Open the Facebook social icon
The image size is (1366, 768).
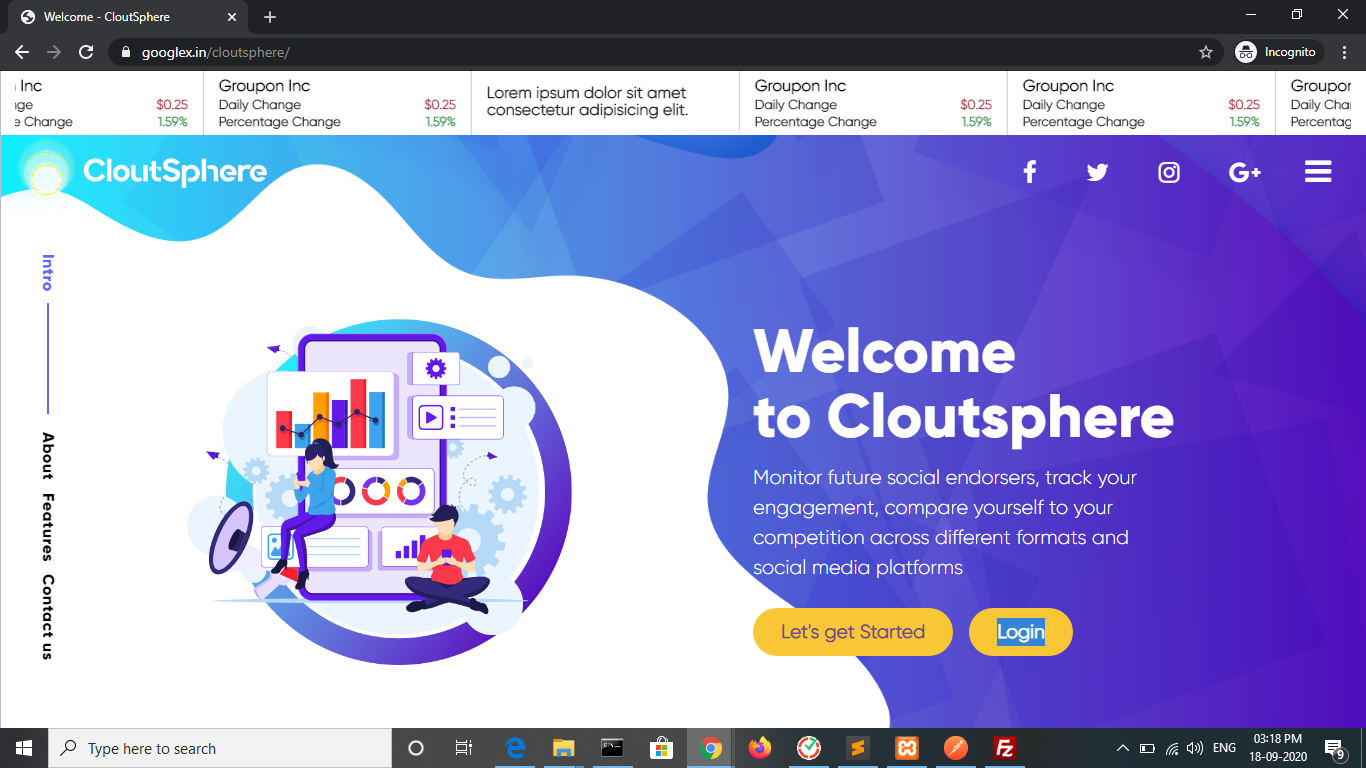click(1029, 172)
